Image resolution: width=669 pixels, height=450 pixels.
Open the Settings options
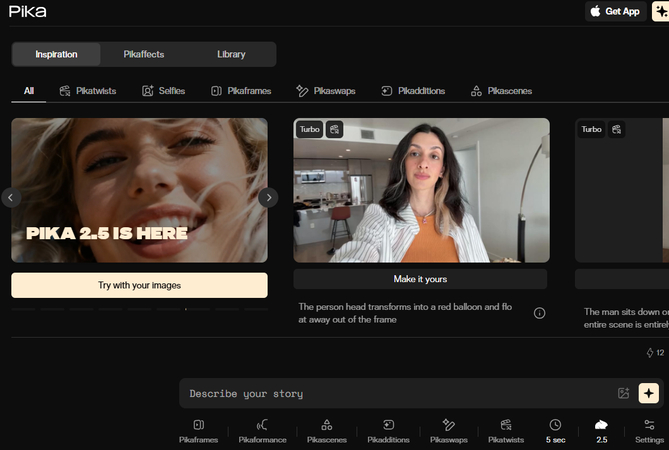(x=649, y=431)
